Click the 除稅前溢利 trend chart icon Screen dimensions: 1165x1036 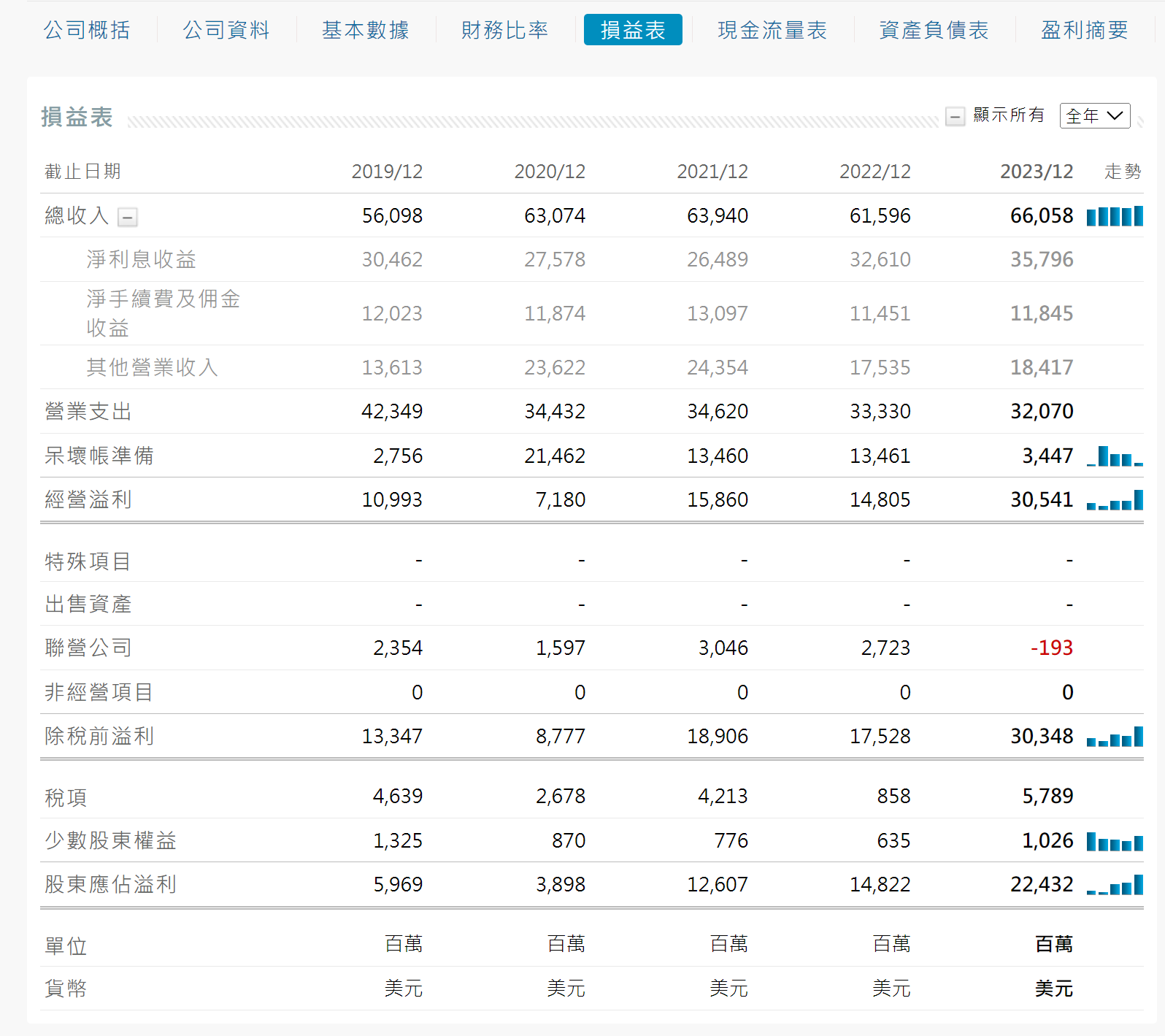(x=1115, y=737)
